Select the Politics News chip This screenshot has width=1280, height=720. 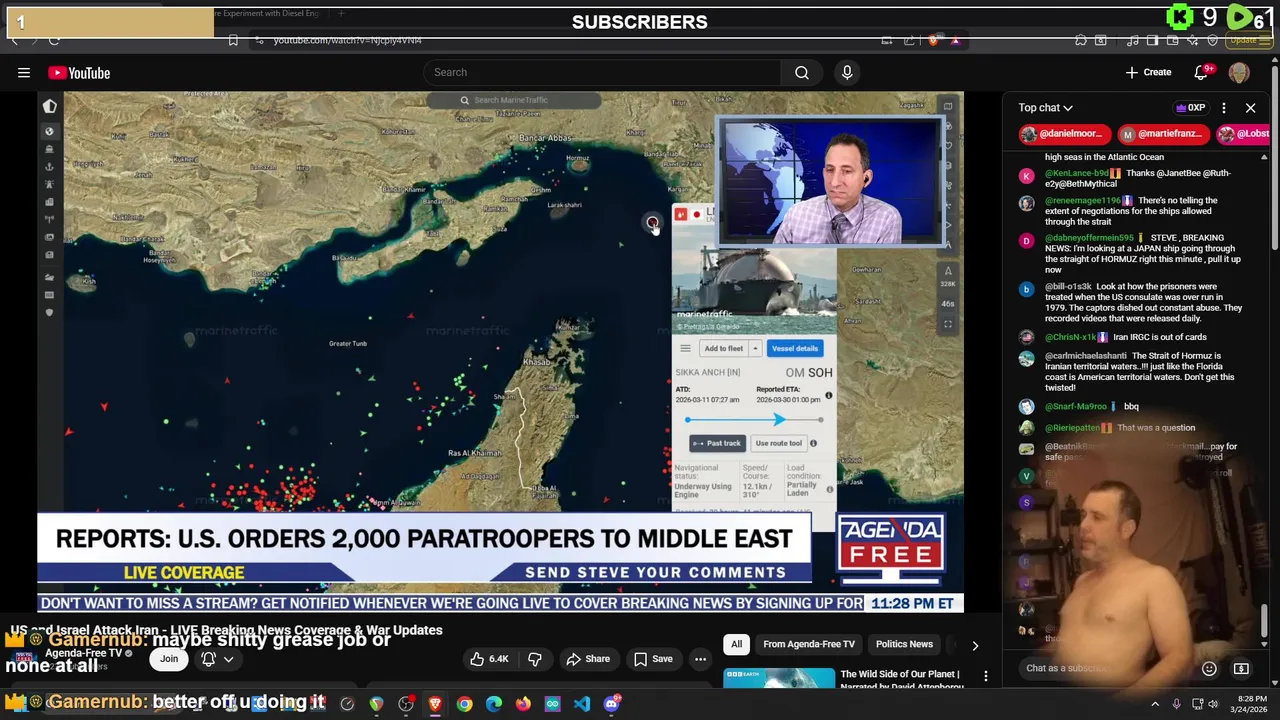point(904,644)
